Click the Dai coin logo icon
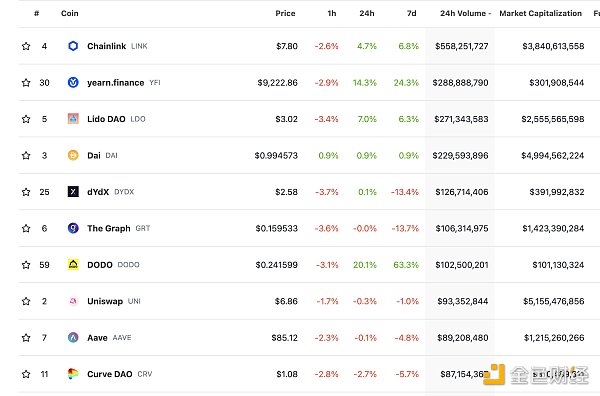Screen dimensions: 600x396 [x=73, y=155]
